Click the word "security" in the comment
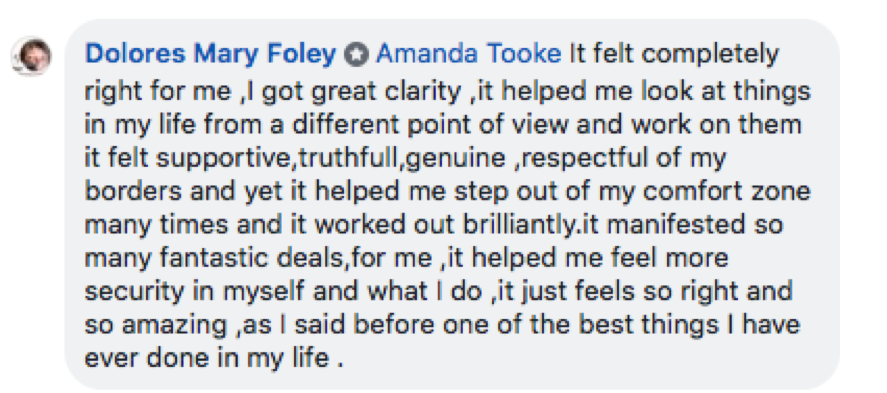 click(x=135, y=292)
